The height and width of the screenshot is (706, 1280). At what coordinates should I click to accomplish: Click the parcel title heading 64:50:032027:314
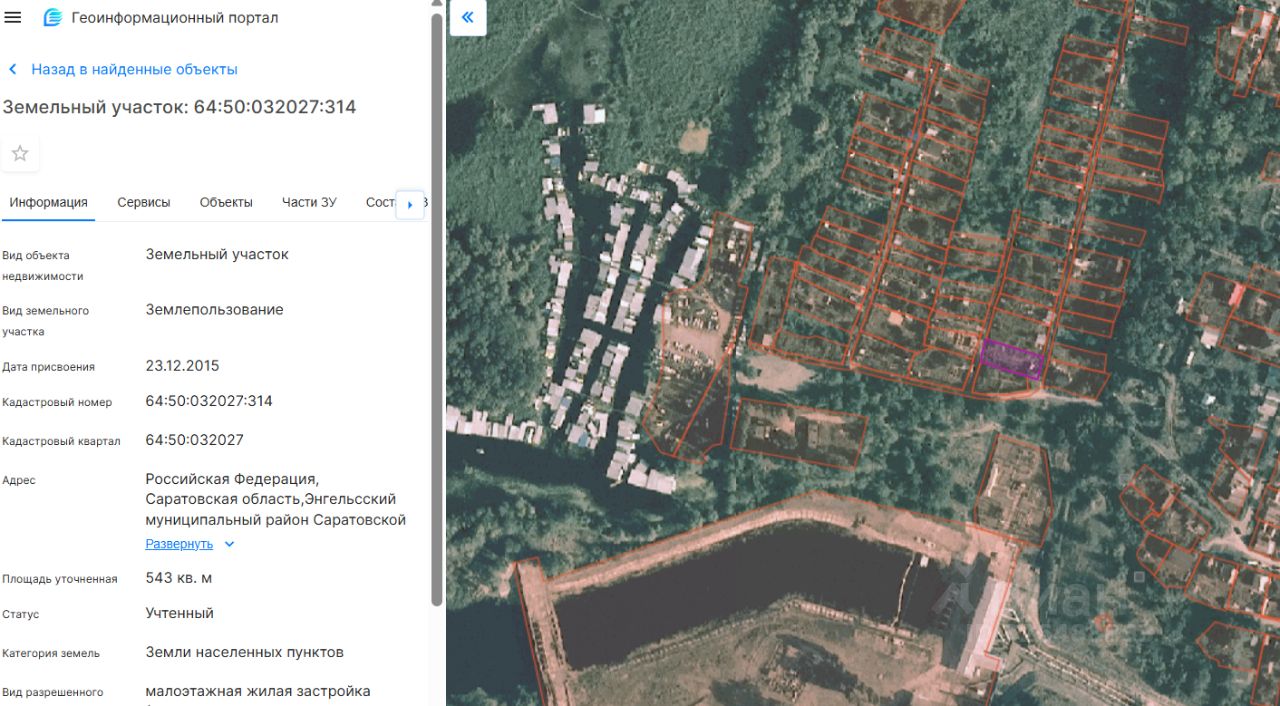(179, 107)
